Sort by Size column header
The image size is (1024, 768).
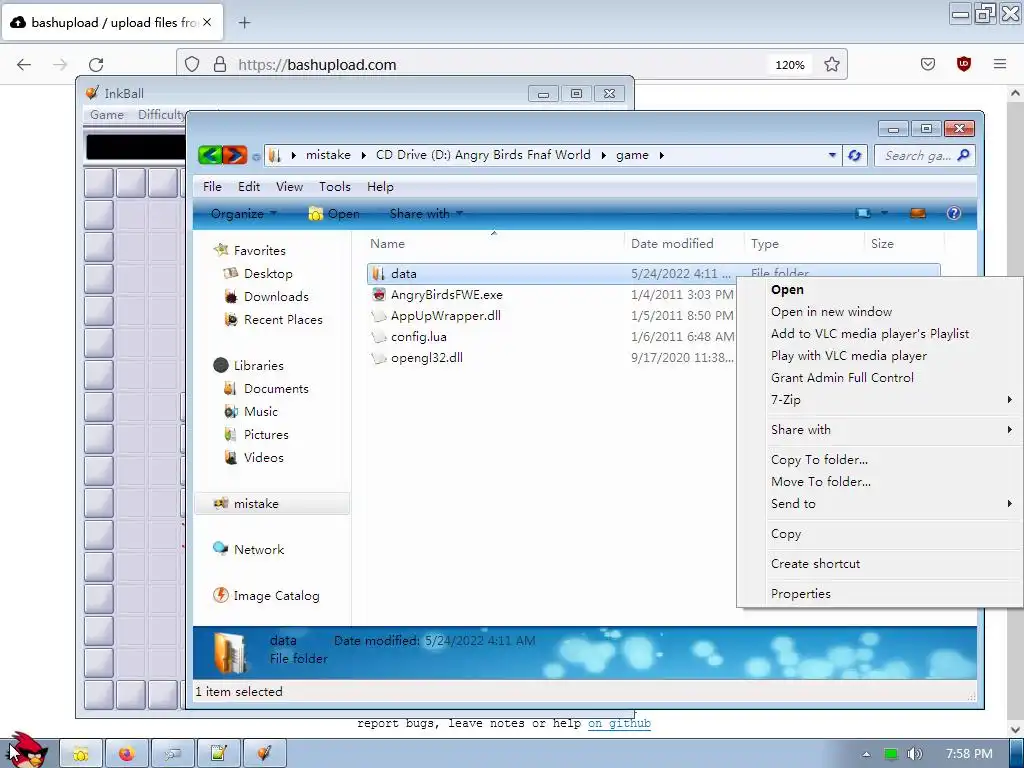coord(904,244)
